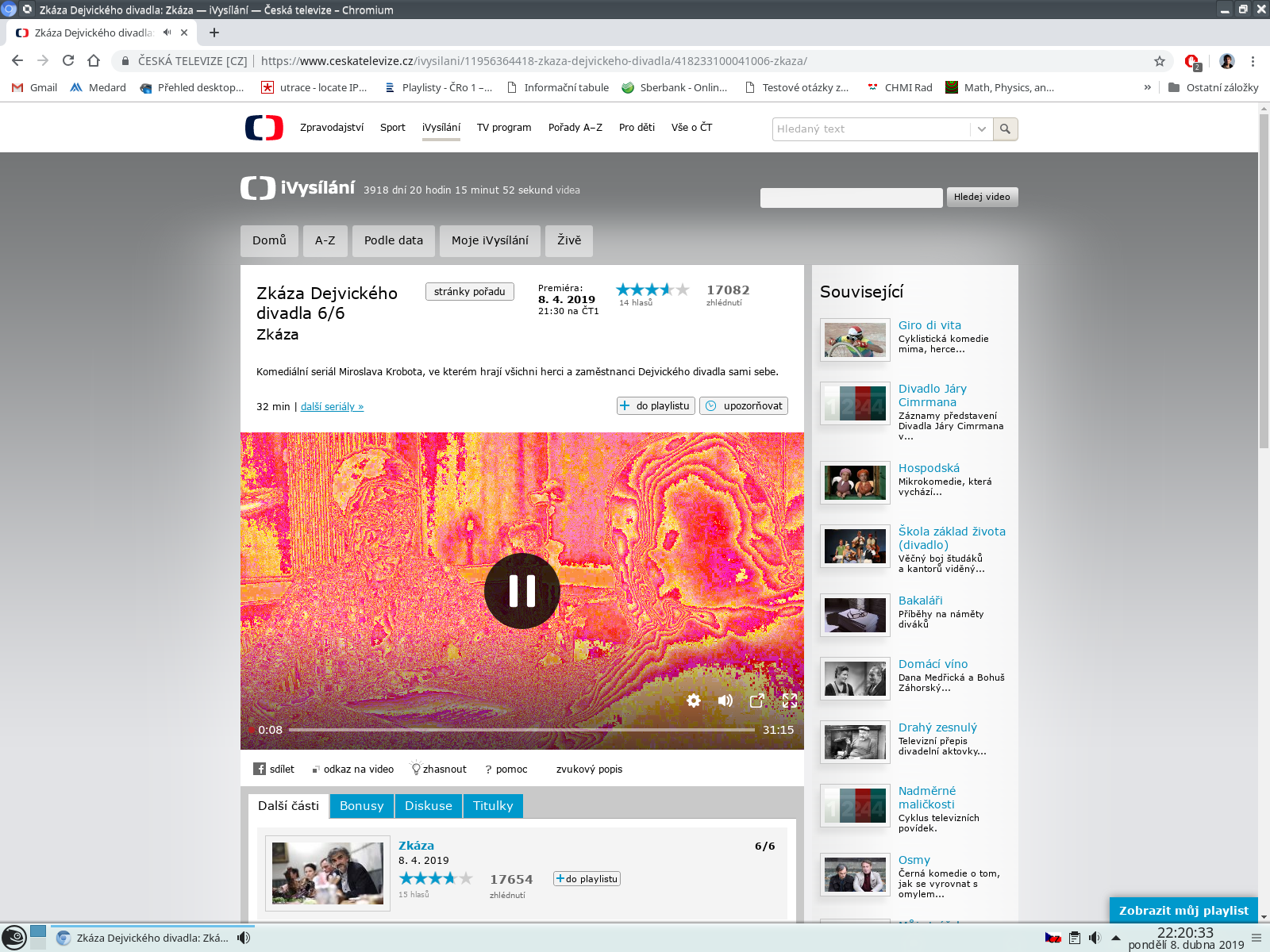Open a new browser tab

214,33
